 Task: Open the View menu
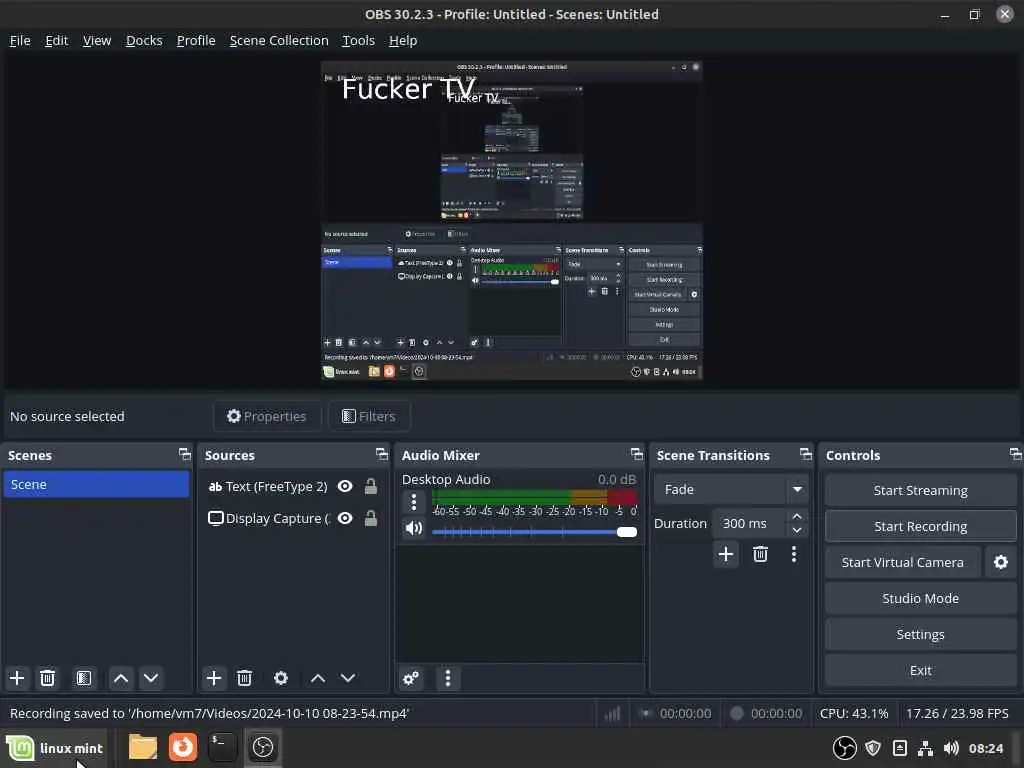[x=97, y=40]
